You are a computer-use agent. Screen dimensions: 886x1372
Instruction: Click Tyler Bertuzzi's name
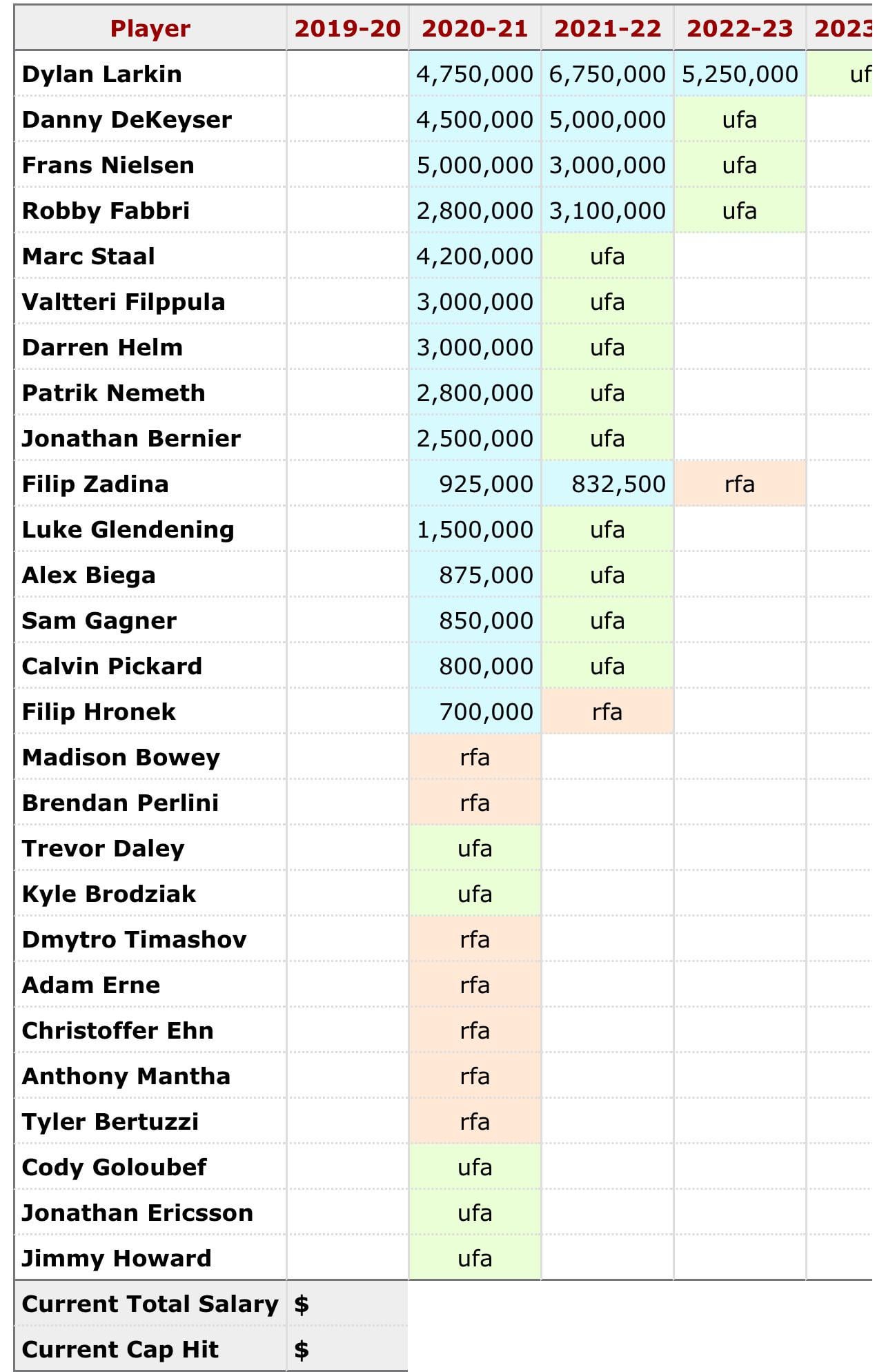point(110,1121)
